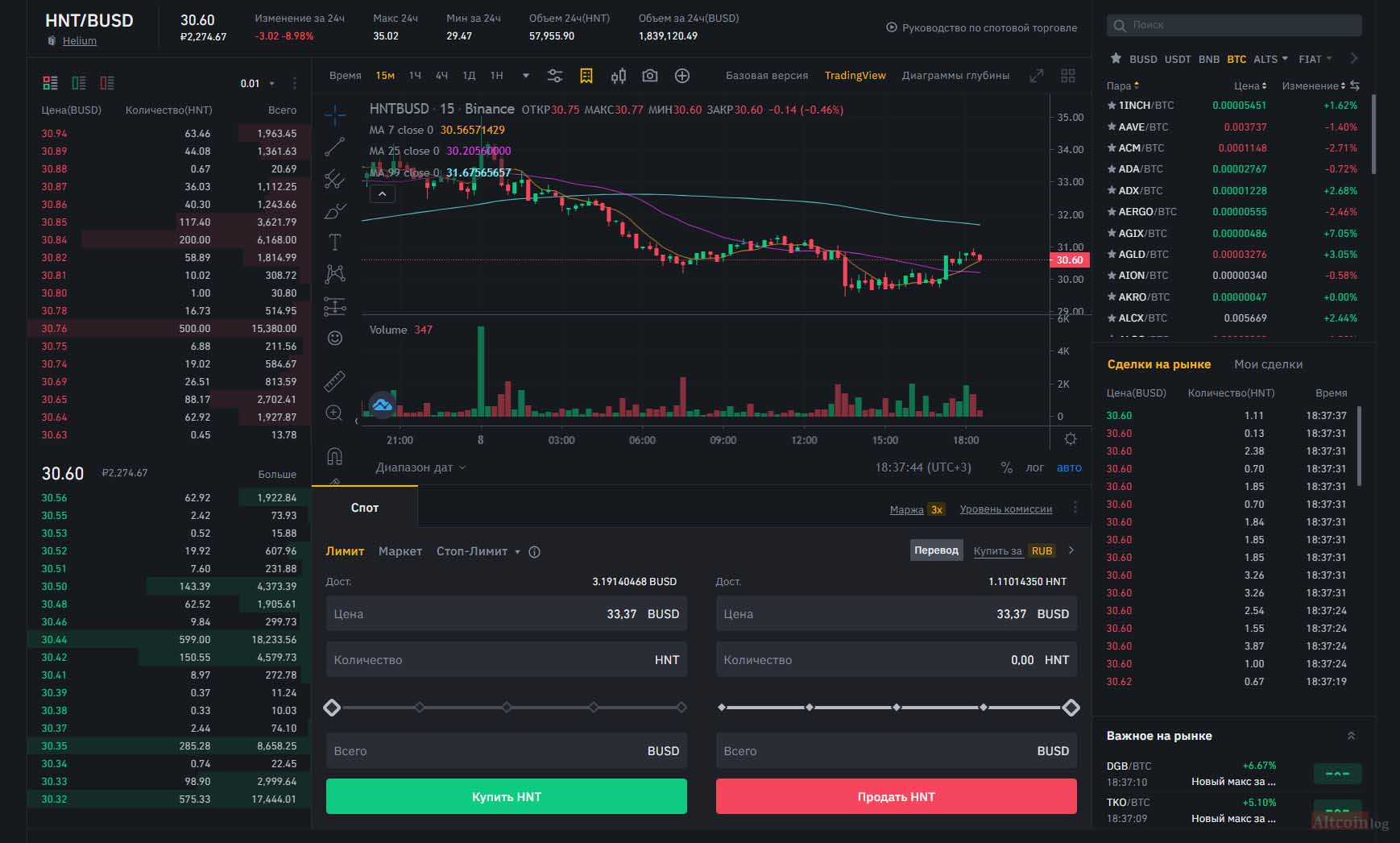This screenshot has height=843, width=1400.
Task: Expand chart to fullscreen
Action: pyautogui.click(x=1037, y=76)
